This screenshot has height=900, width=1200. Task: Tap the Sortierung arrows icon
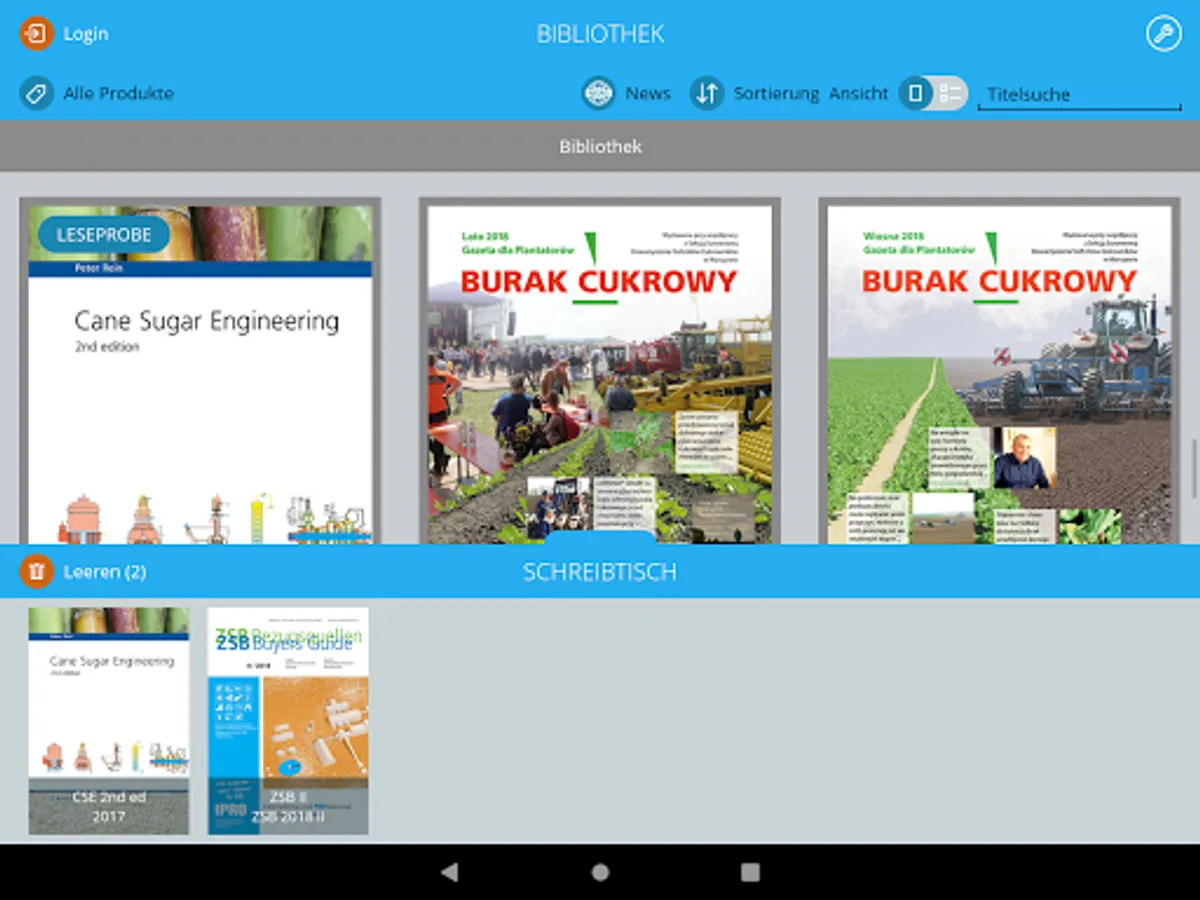pos(707,94)
